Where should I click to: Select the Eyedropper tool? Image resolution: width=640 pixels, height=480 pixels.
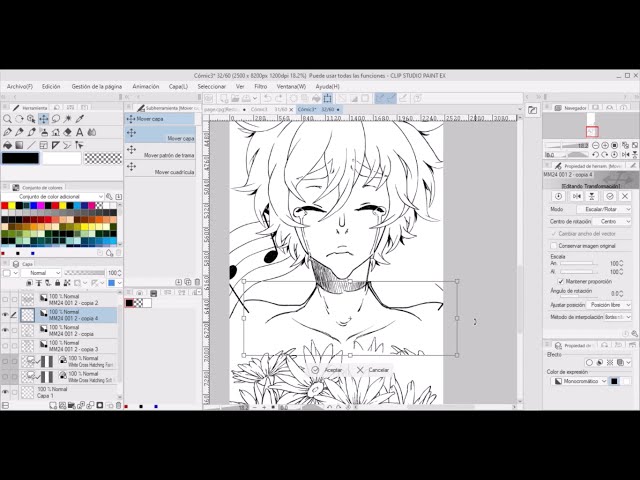point(80,119)
